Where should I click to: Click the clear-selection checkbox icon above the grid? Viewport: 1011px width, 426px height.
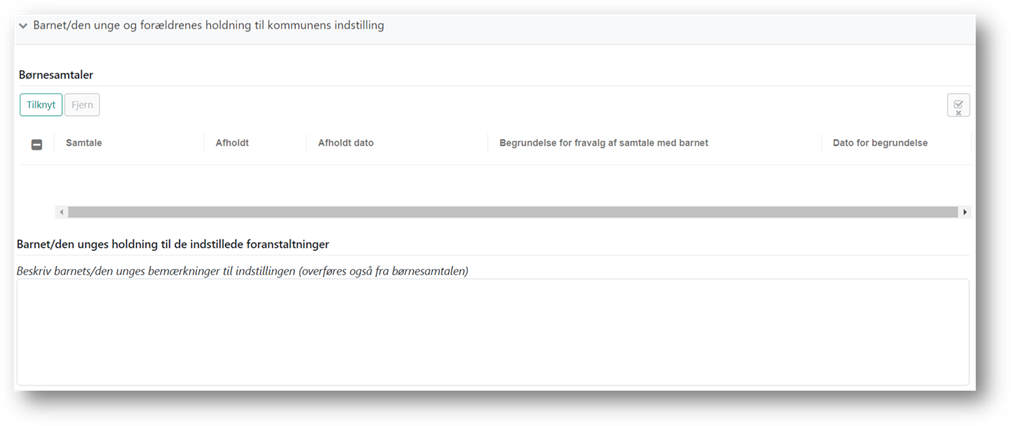958,105
